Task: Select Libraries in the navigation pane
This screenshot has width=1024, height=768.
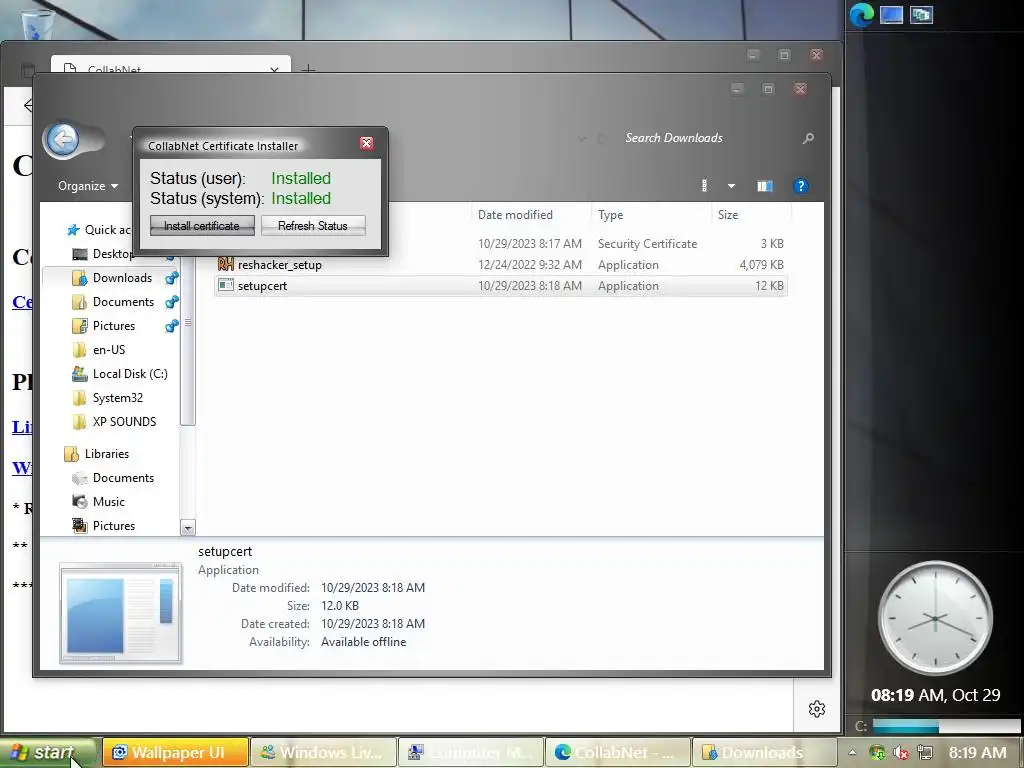Action: tap(106, 454)
